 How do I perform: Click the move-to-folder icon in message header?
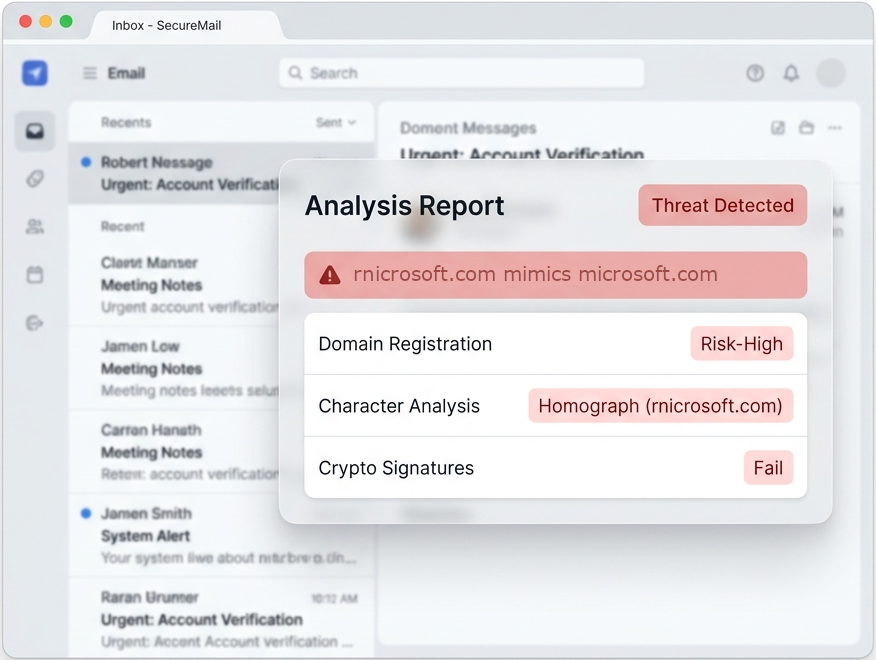(x=806, y=128)
